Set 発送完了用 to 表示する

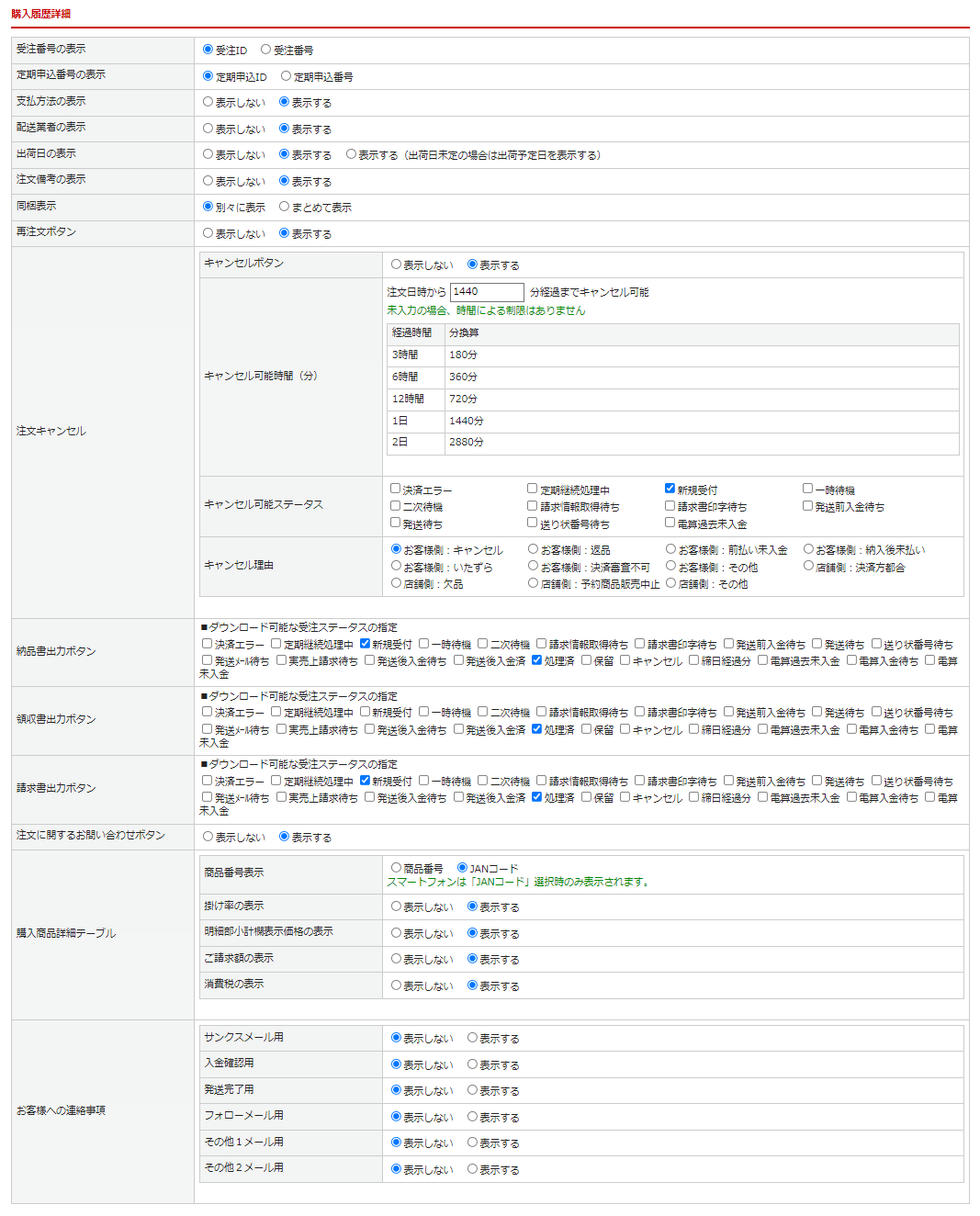(x=472, y=1090)
